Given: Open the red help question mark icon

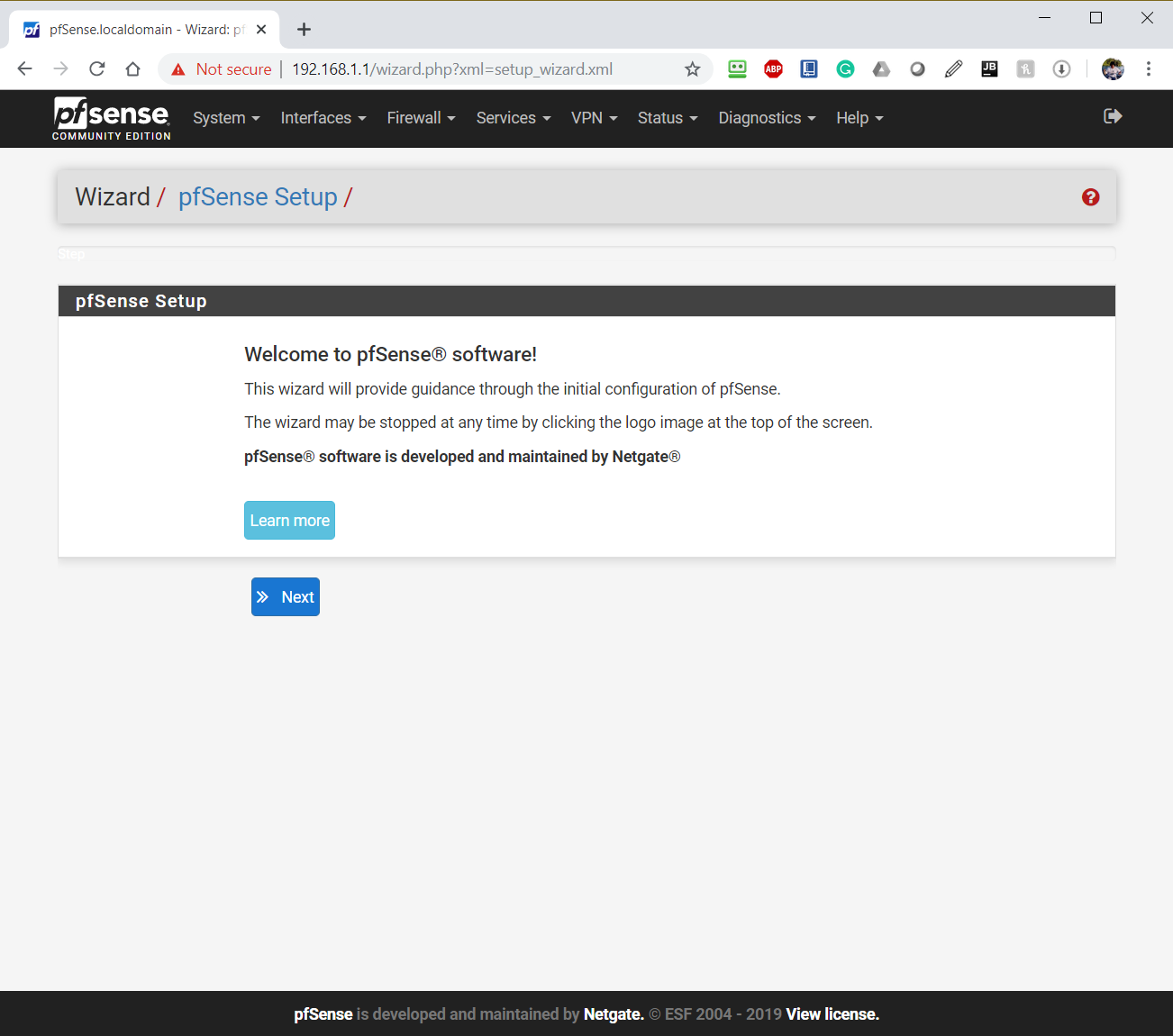Looking at the screenshot, I should tap(1090, 197).
